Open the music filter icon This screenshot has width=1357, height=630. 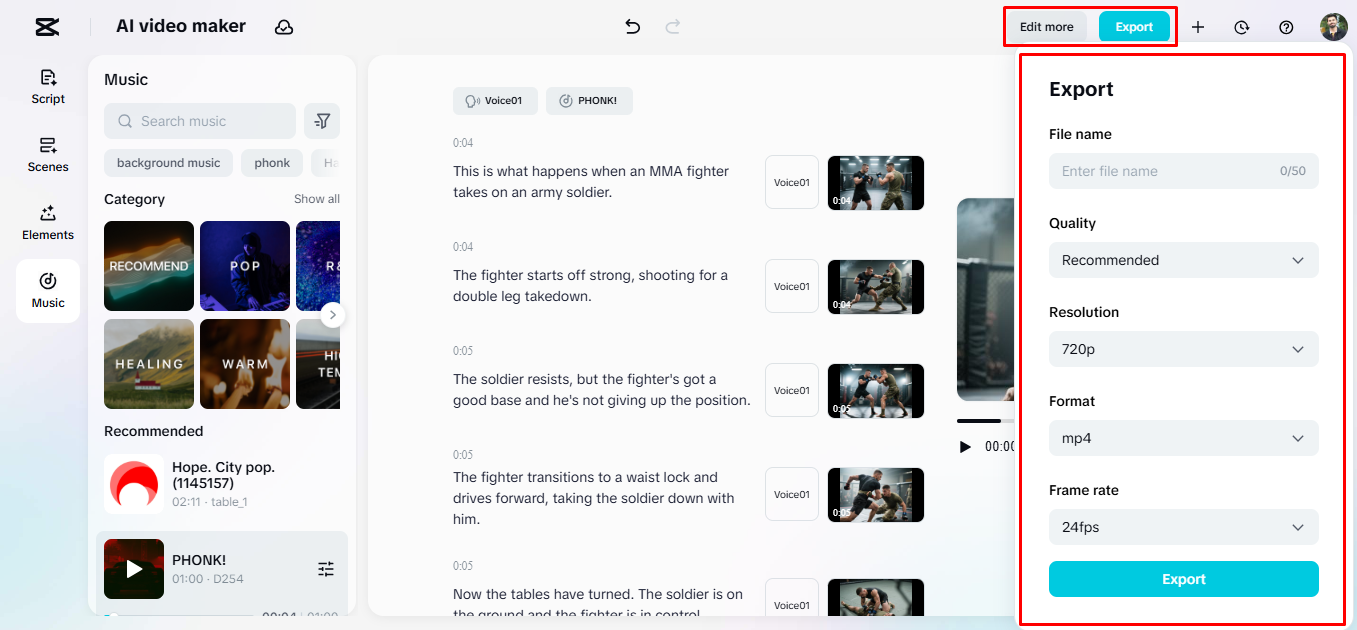(x=322, y=121)
